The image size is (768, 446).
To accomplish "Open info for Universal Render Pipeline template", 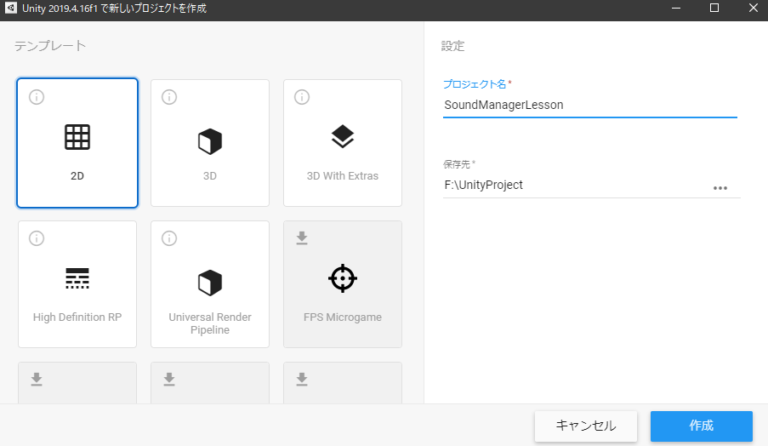I will tap(169, 238).
